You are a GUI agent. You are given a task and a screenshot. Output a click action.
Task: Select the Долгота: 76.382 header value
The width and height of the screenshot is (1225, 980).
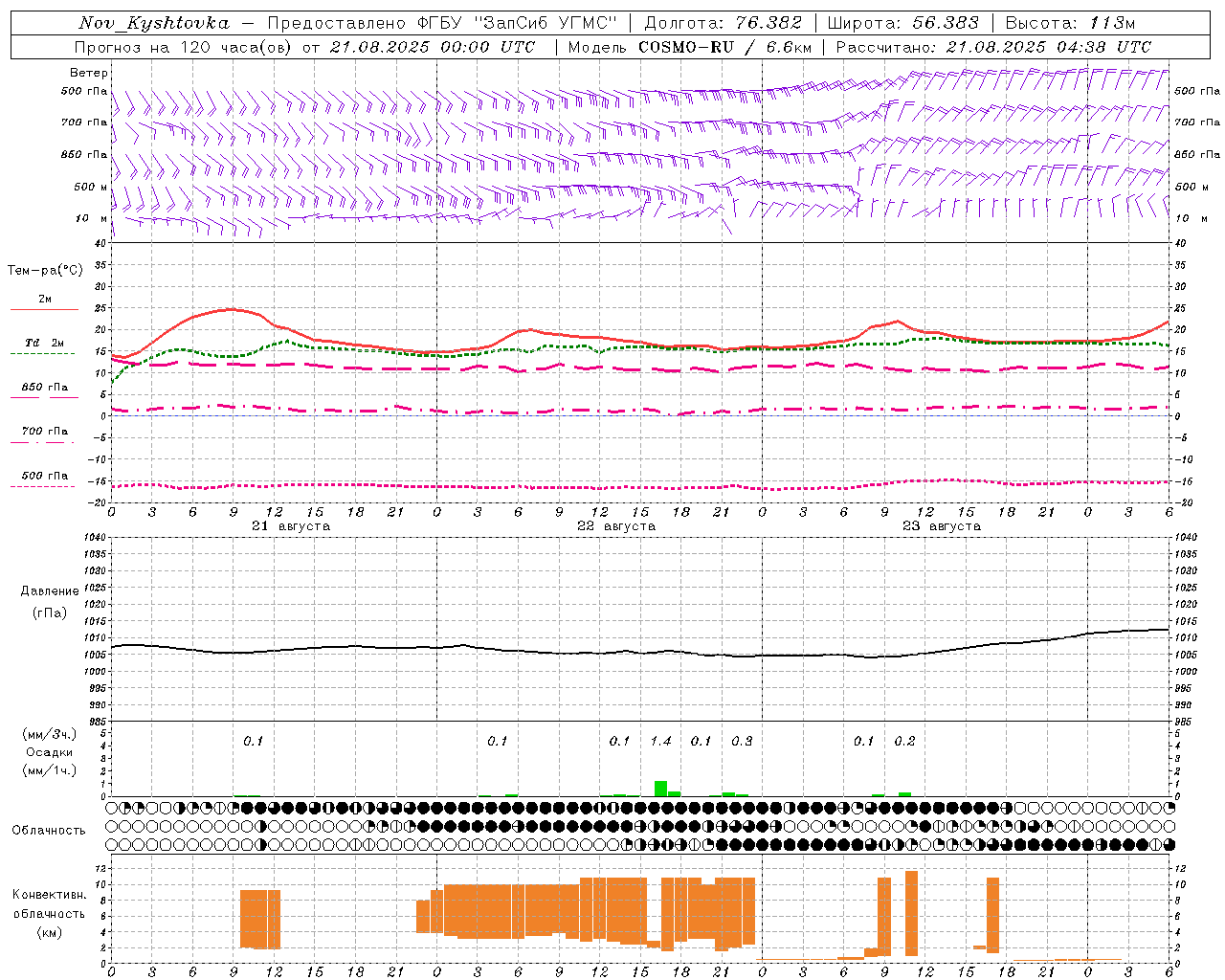click(x=723, y=23)
